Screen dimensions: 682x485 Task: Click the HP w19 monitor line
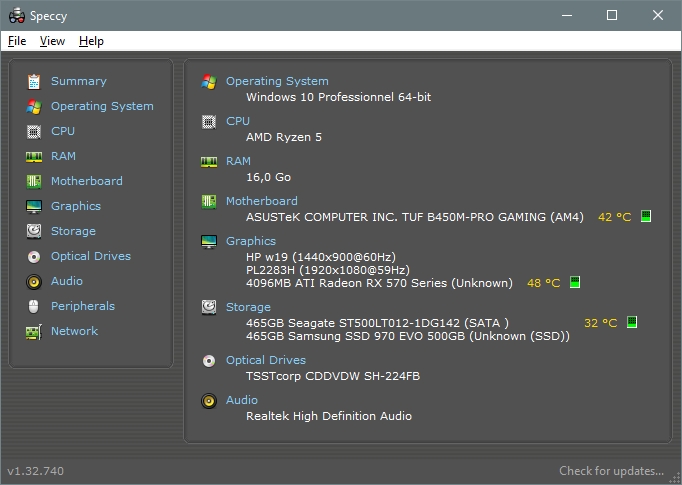click(321, 257)
